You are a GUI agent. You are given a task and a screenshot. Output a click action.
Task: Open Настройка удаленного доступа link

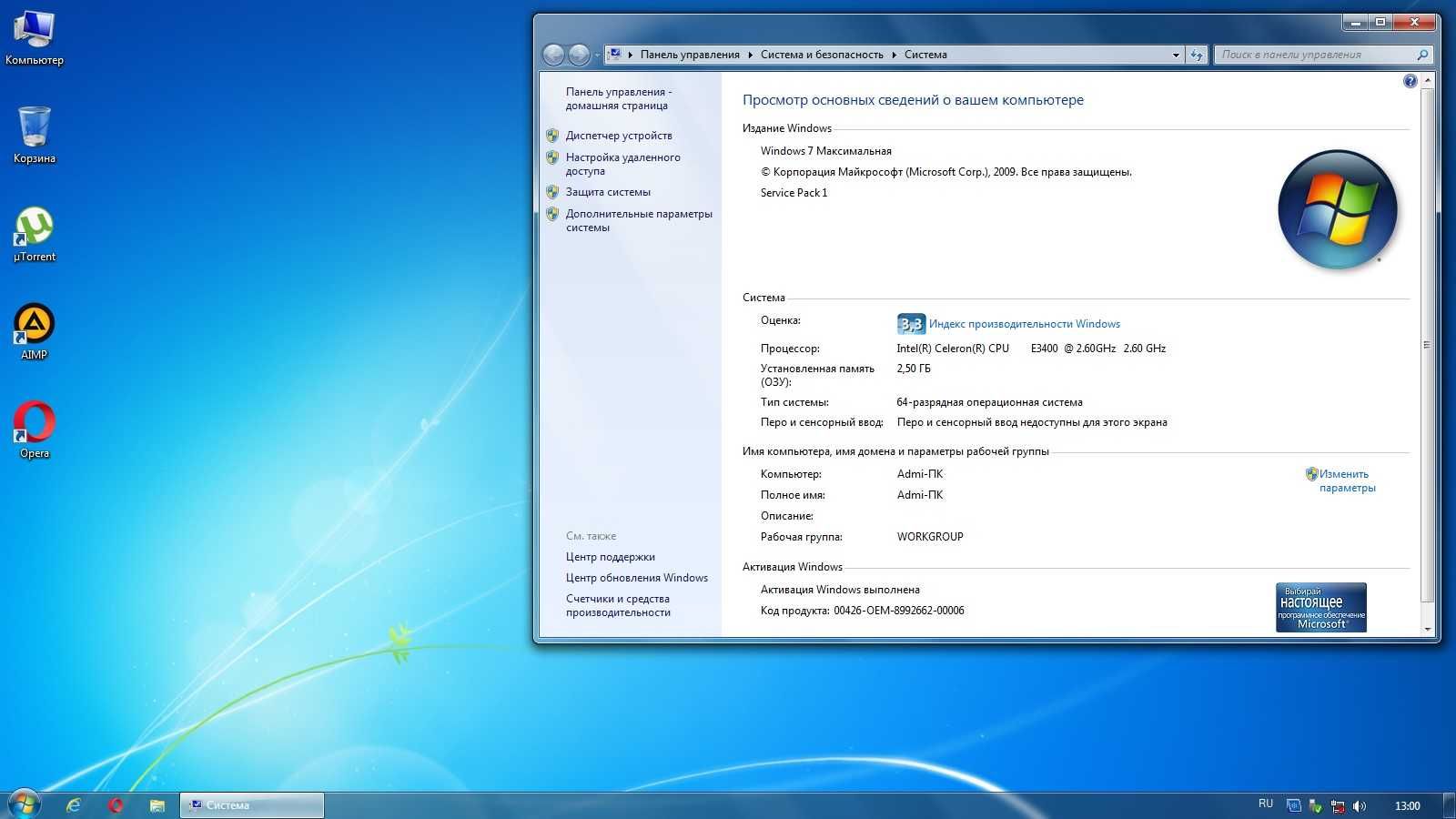[x=622, y=164]
